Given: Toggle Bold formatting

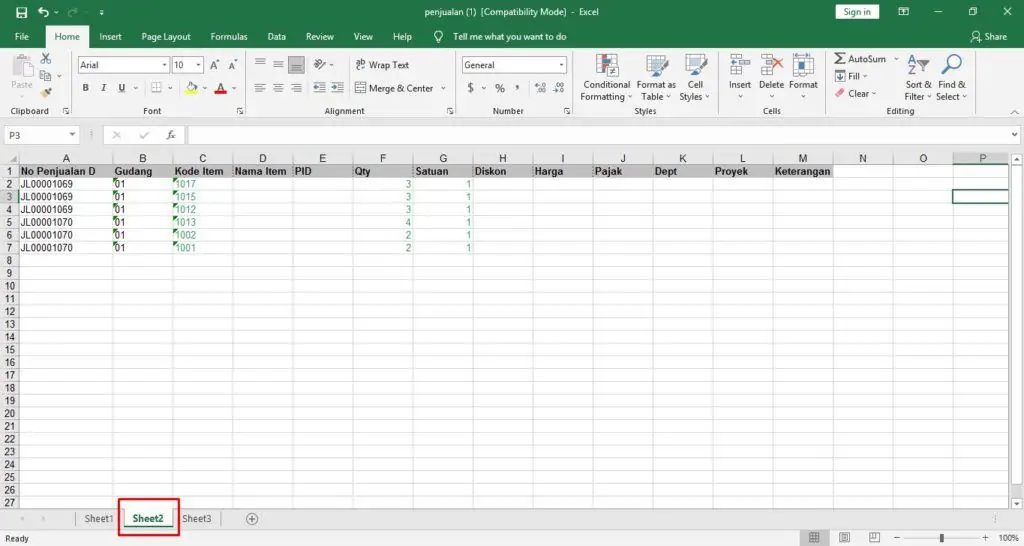Looking at the screenshot, I should click(x=86, y=88).
